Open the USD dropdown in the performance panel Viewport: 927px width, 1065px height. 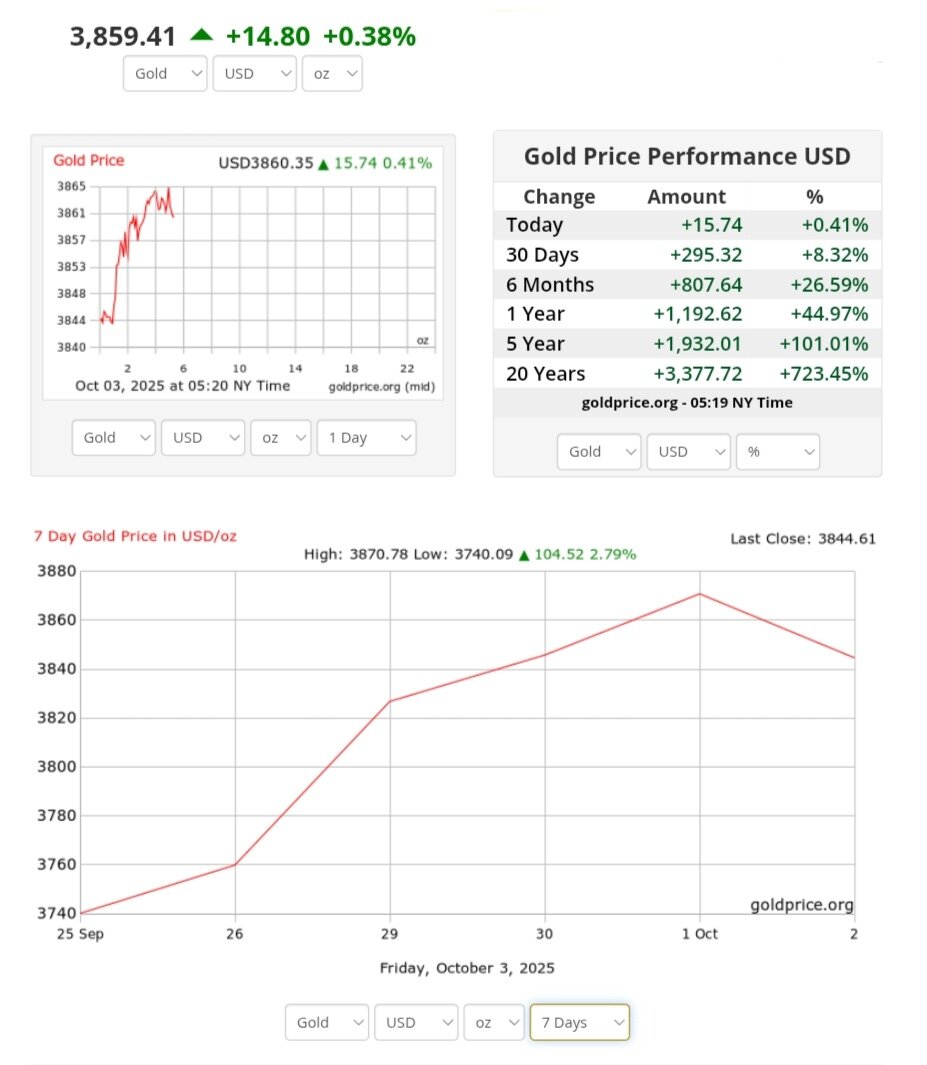(x=688, y=452)
